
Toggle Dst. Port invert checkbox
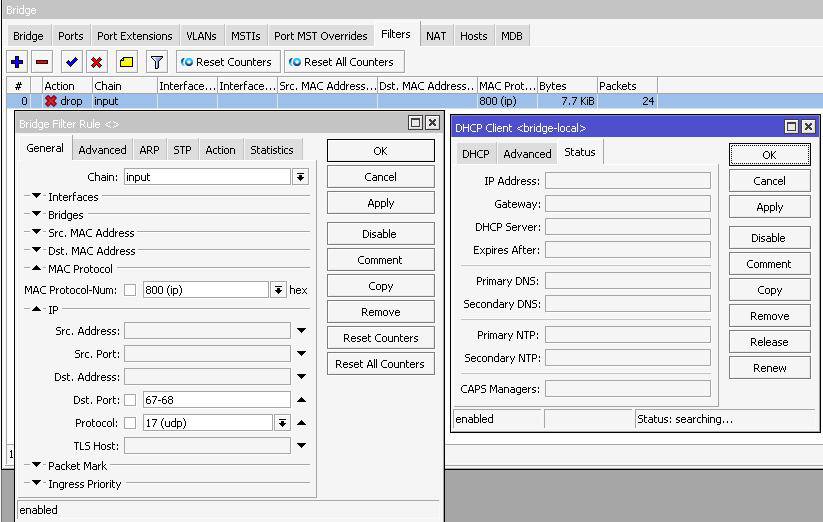(130, 400)
